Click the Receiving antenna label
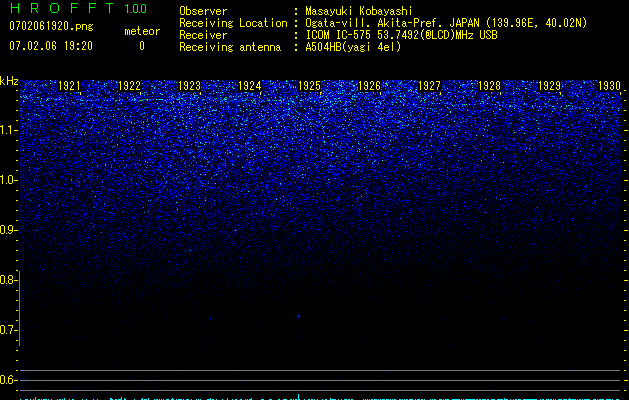The height and width of the screenshot is (400, 629). [x=230, y=47]
